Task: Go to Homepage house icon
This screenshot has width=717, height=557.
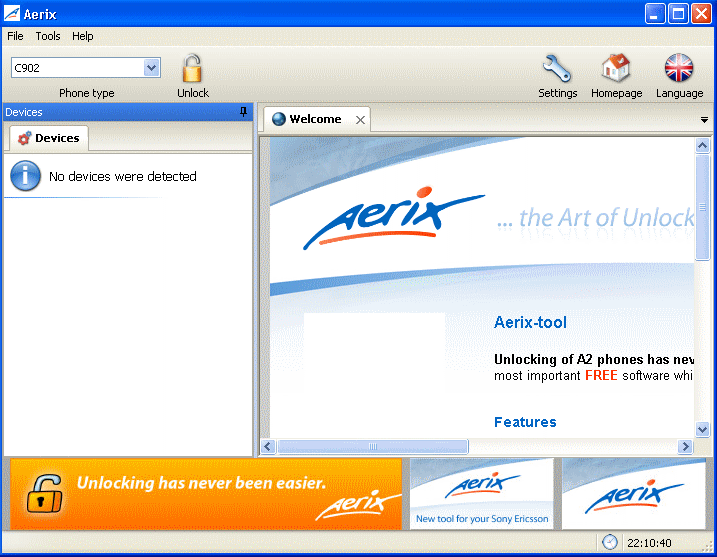Action: coord(616,68)
